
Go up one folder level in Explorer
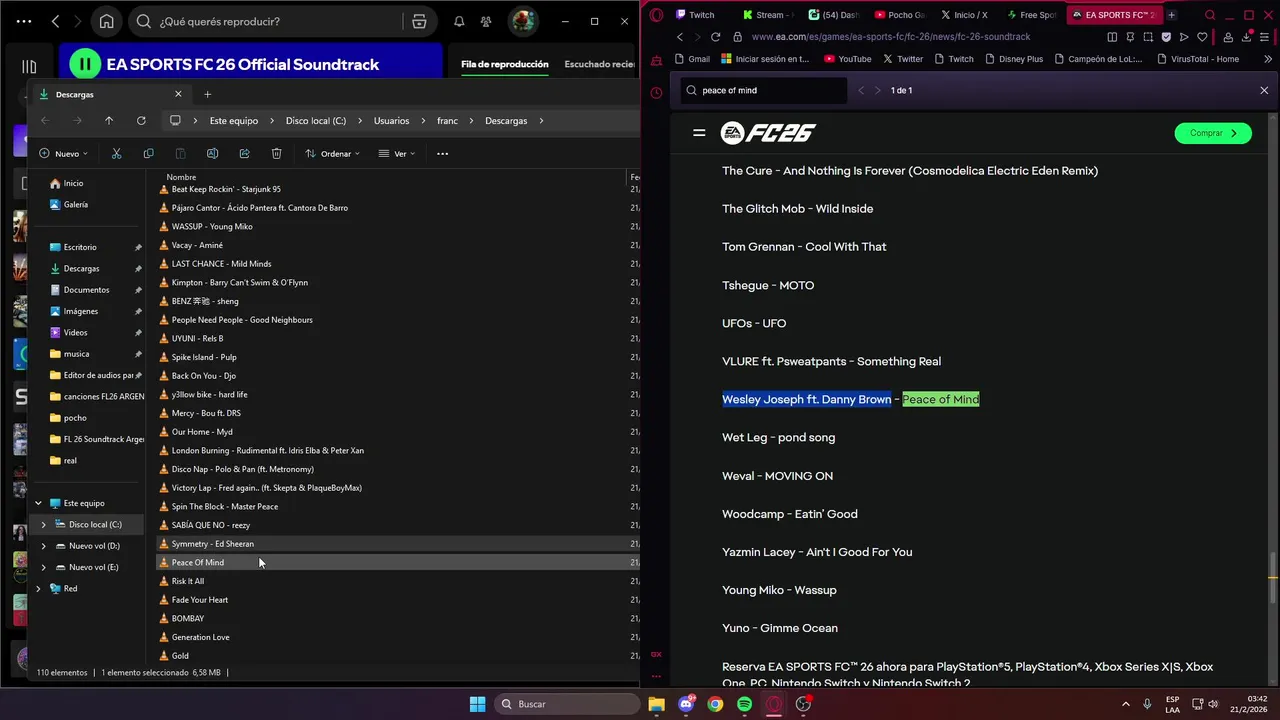tap(109, 120)
